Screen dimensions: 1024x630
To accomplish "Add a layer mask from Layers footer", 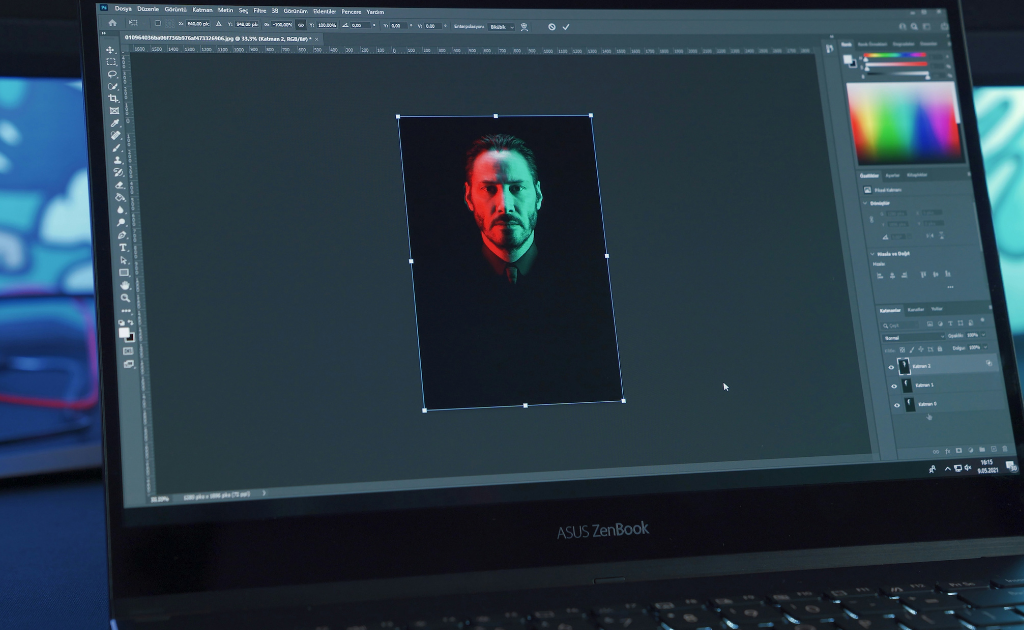I will [x=959, y=450].
